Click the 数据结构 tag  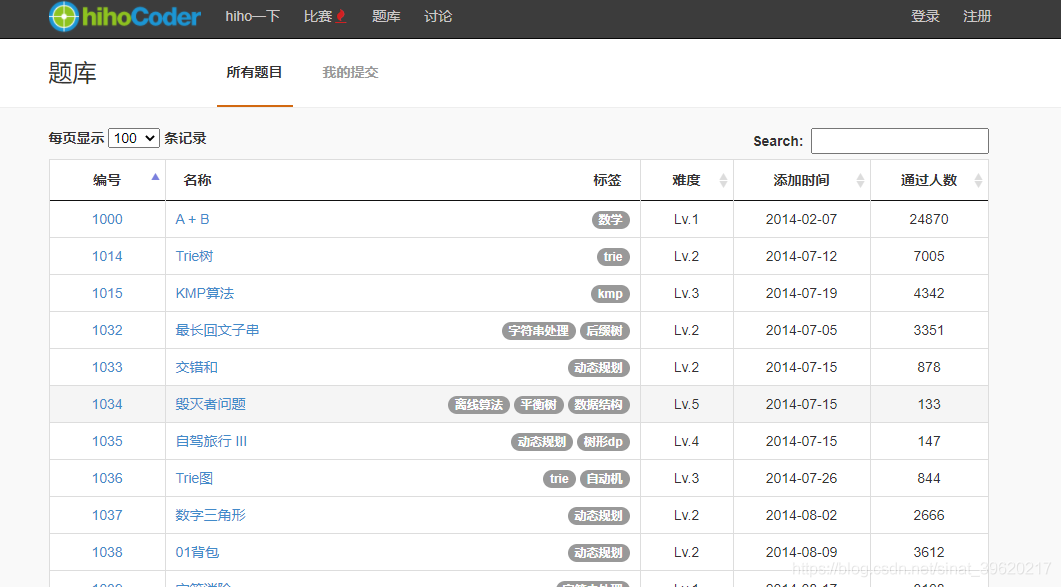tap(599, 405)
